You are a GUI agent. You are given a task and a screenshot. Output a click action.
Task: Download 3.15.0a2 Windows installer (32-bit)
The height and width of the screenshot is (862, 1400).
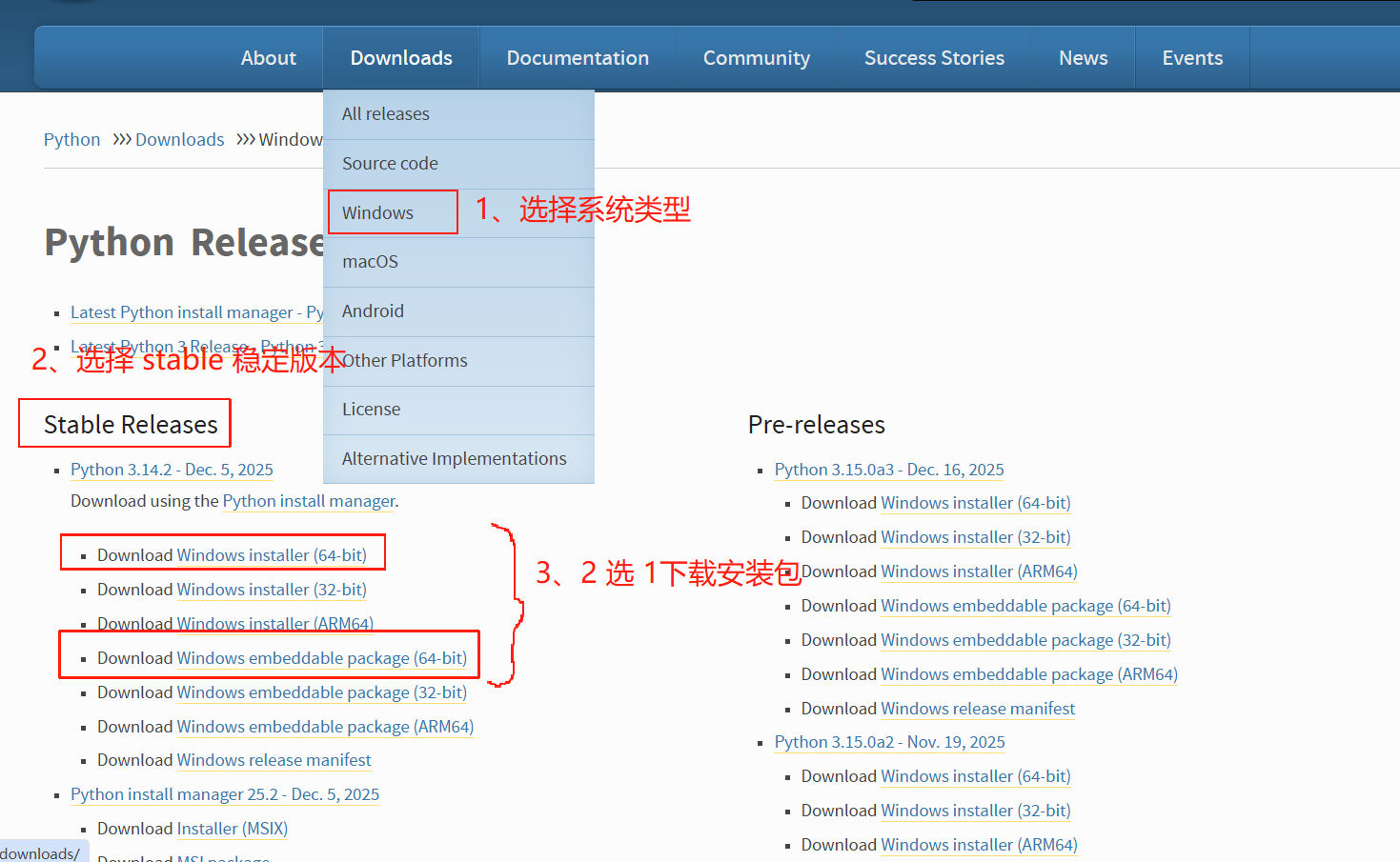976,811
